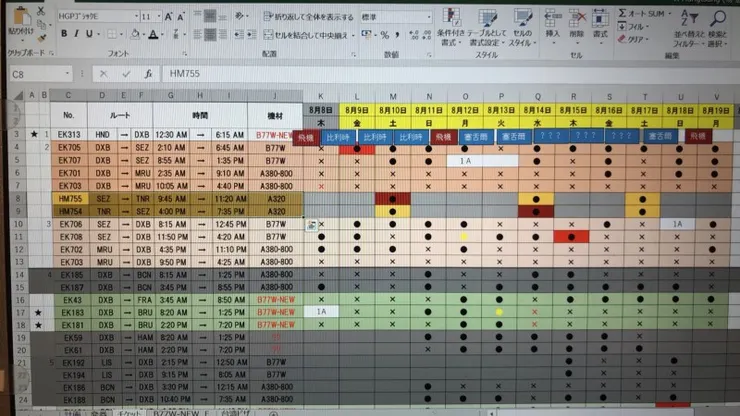This screenshot has height=416, width=740.
Task: Cancel formula entry with X icon
Action: pyautogui.click(x=103, y=74)
